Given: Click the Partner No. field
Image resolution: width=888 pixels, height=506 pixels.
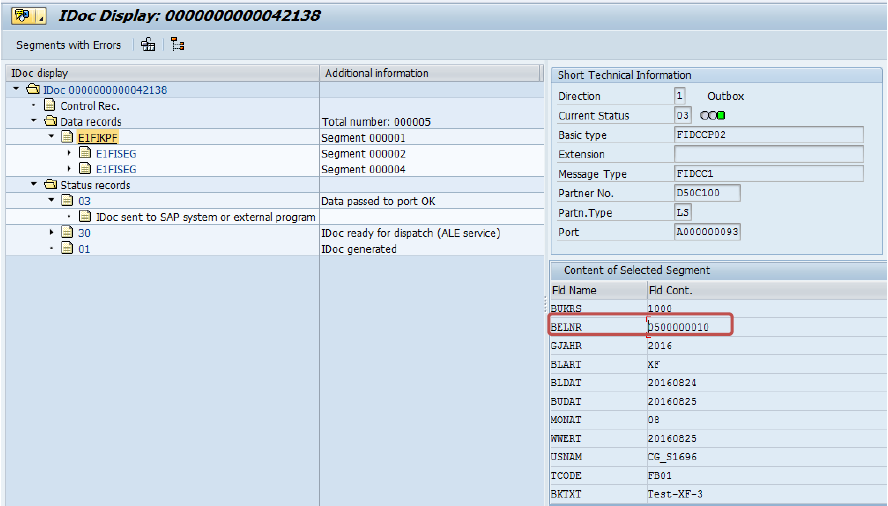Looking at the screenshot, I should point(707,193).
